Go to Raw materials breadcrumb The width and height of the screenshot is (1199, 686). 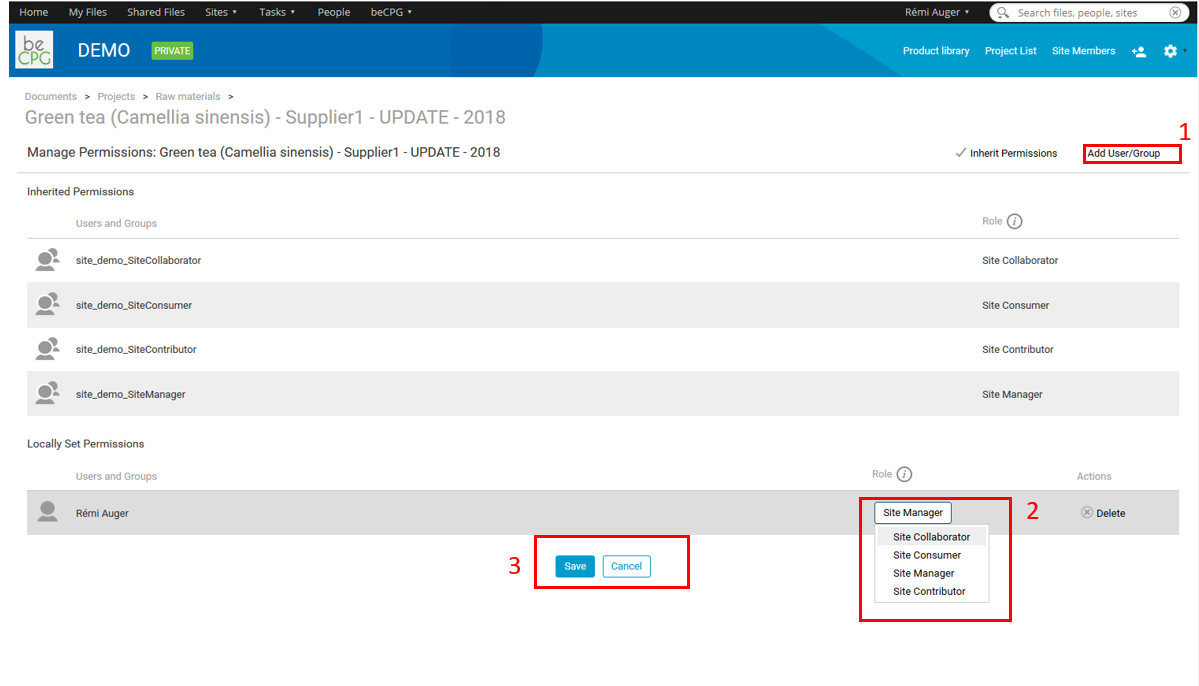click(x=188, y=96)
